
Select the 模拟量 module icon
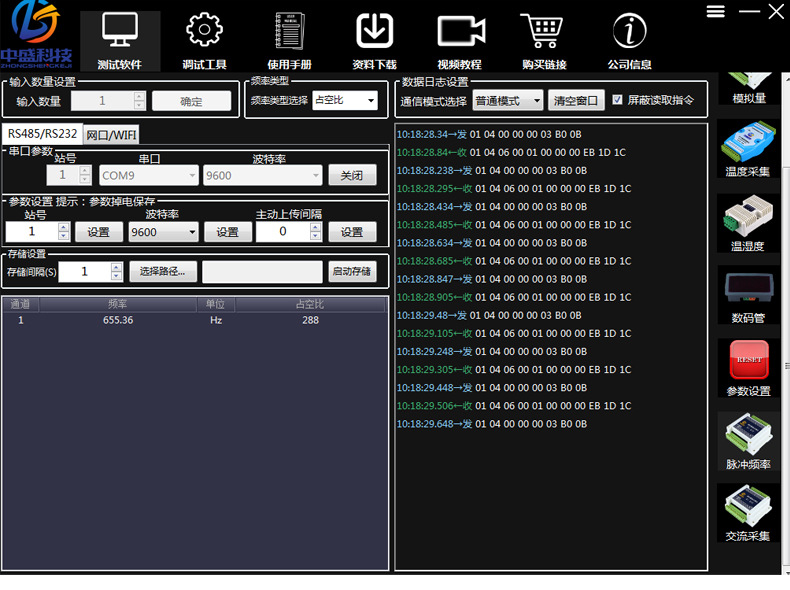tap(749, 89)
